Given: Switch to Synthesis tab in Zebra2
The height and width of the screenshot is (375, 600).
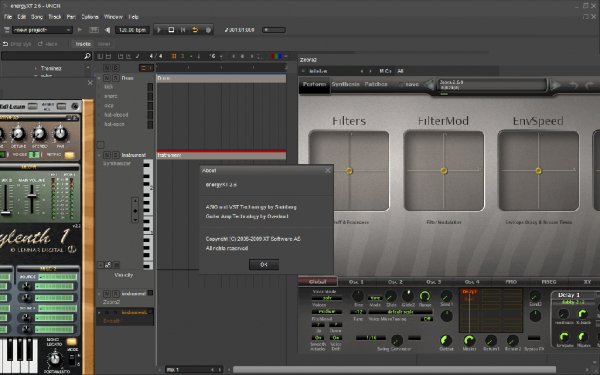Looking at the screenshot, I should point(346,84).
